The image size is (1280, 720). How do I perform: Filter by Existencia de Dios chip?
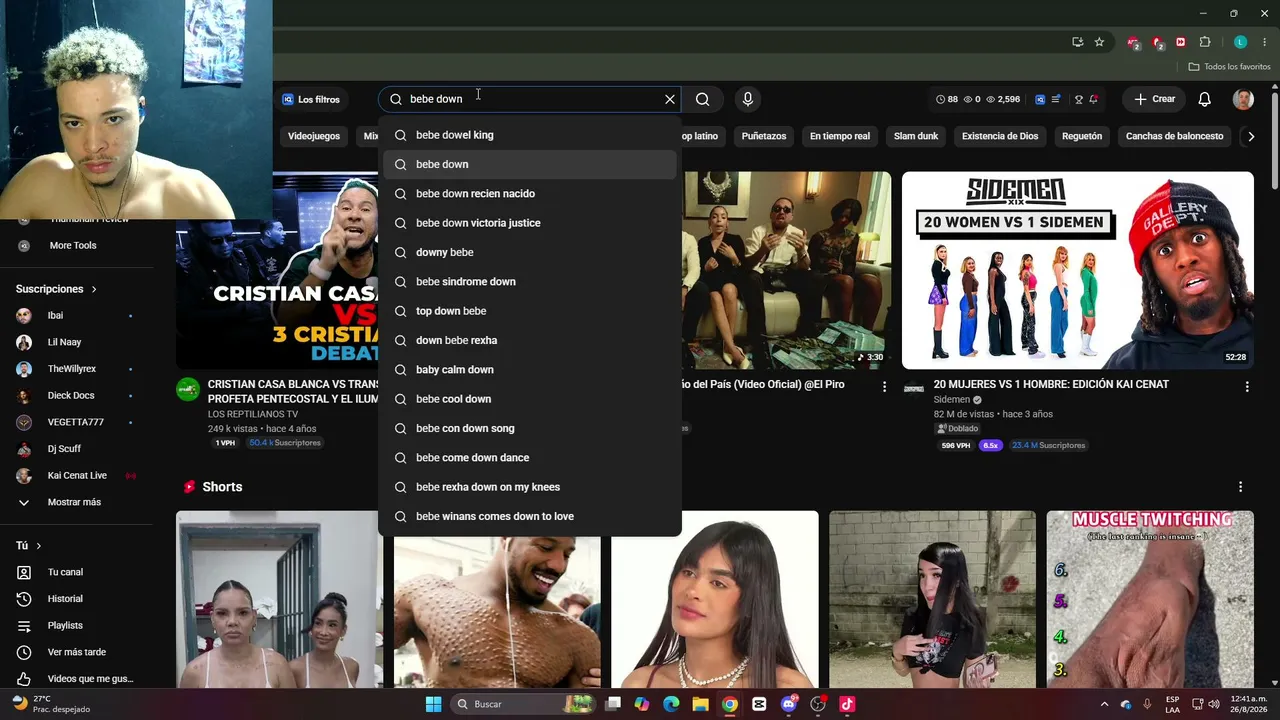coord(1000,136)
